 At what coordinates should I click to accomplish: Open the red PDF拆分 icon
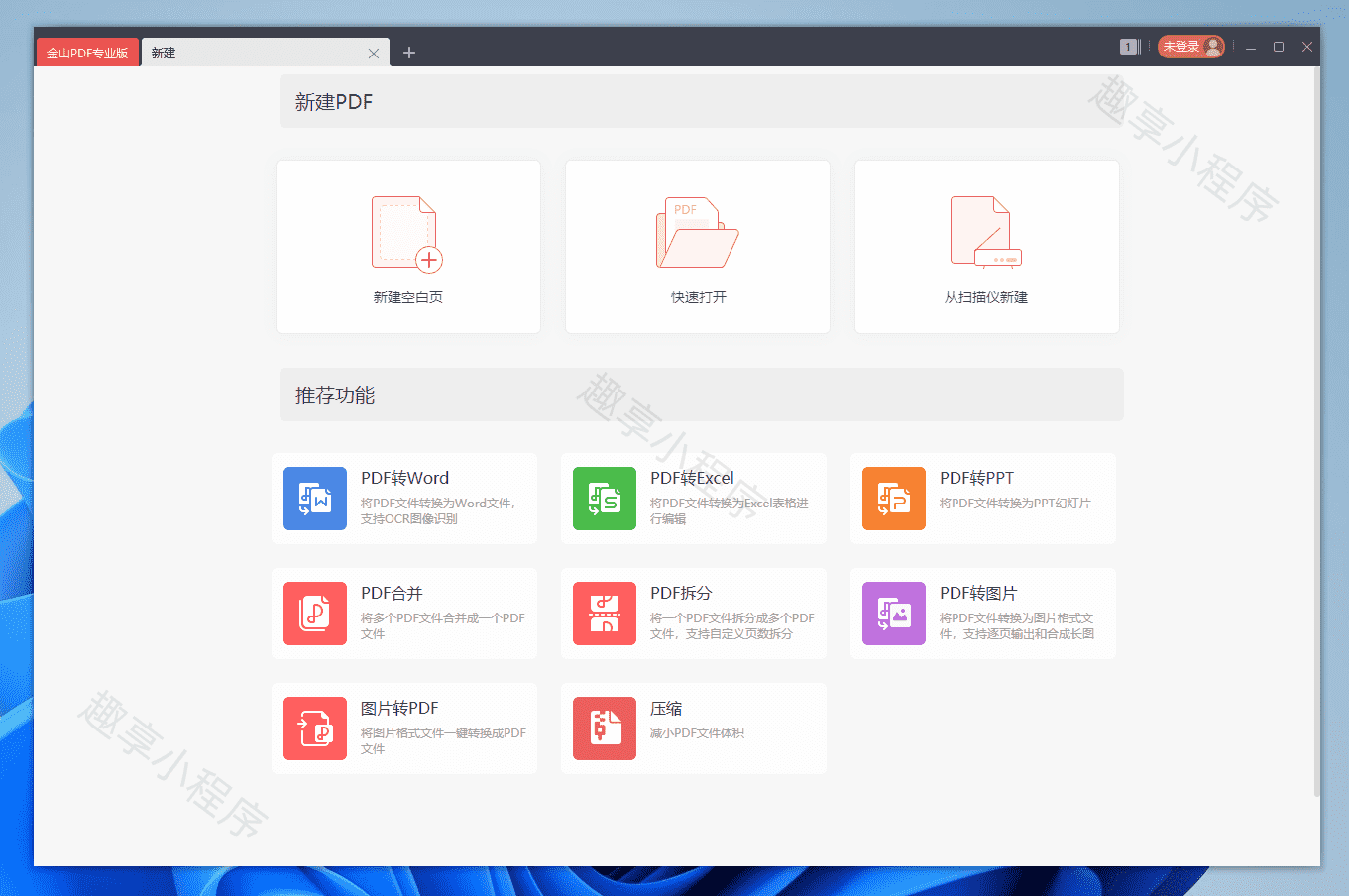605,614
